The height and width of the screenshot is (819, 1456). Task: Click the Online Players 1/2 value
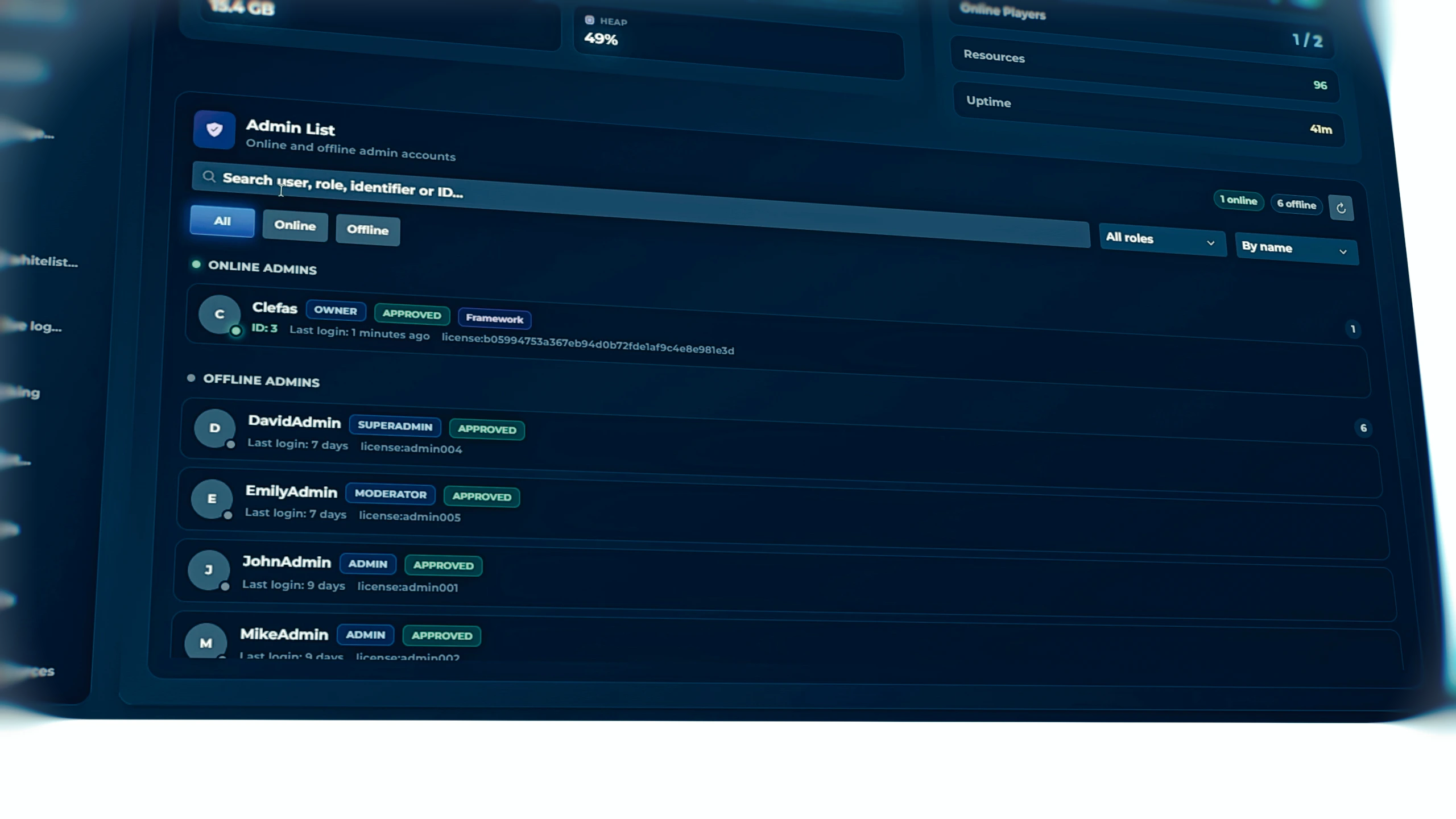click(x=1307, y=40)
